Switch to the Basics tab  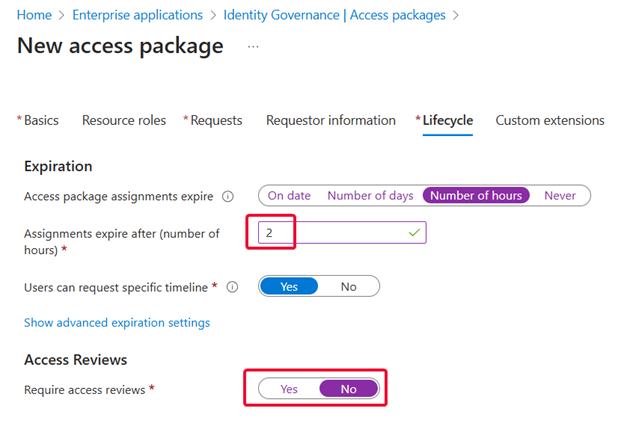tap(38, 120)
